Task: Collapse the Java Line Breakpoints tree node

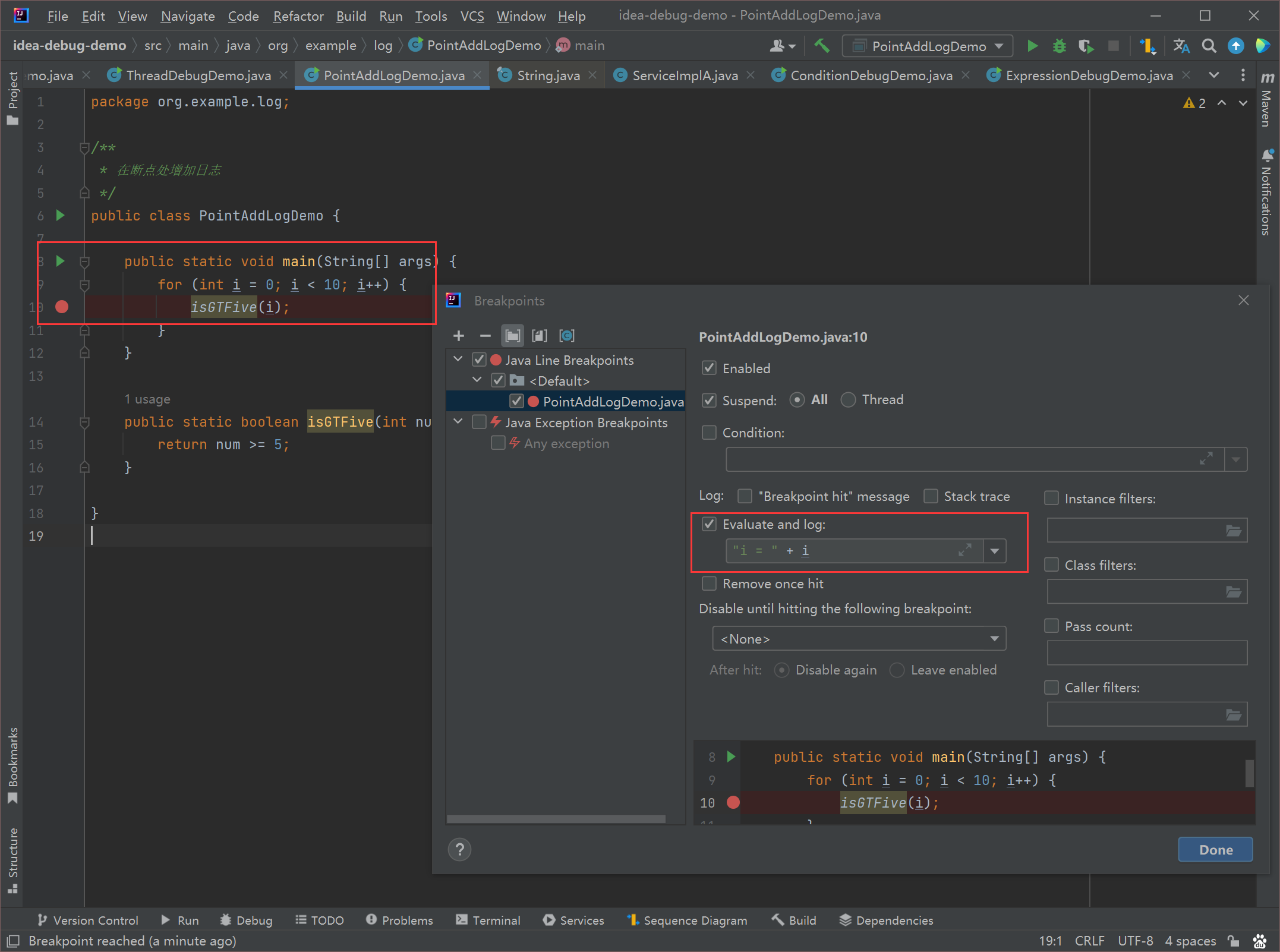Action: (458, 360)
